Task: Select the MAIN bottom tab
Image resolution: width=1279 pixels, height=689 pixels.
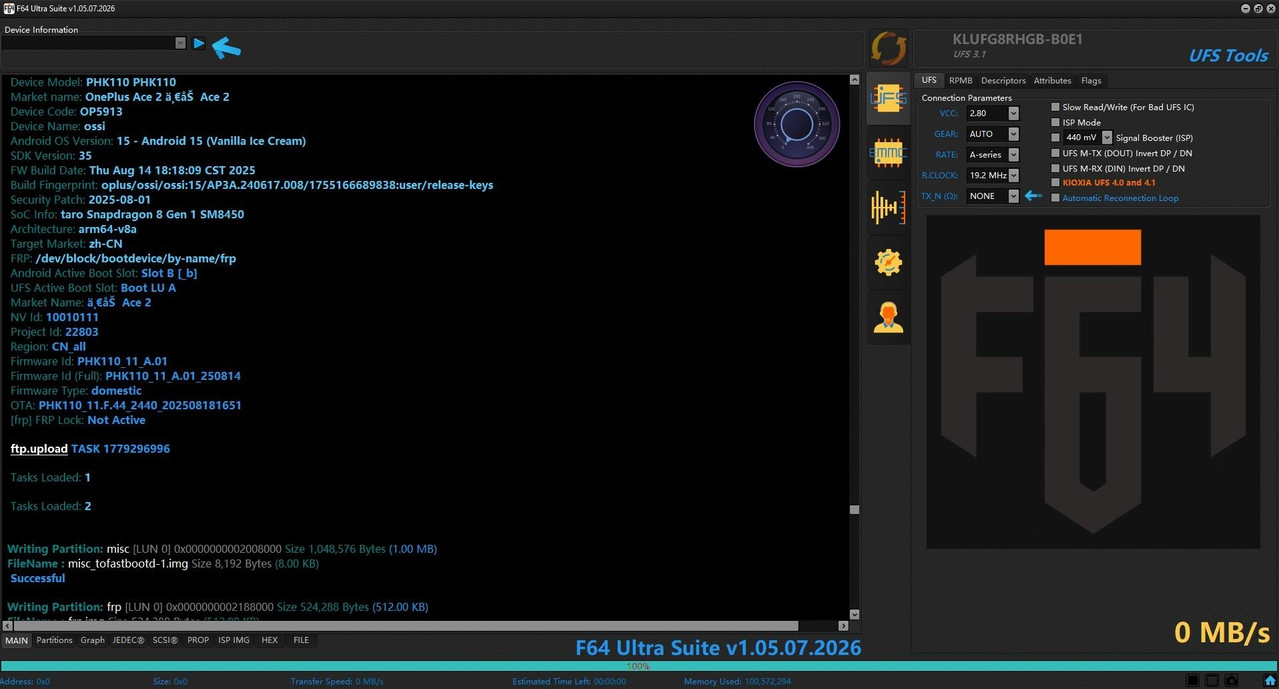Action: pyautogui.click(x=17, y=640)
